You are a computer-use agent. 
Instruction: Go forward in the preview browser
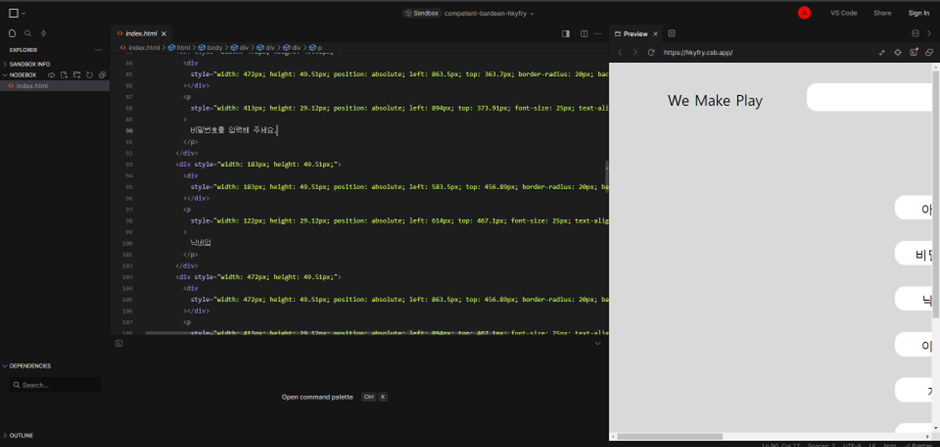(635, 53)
